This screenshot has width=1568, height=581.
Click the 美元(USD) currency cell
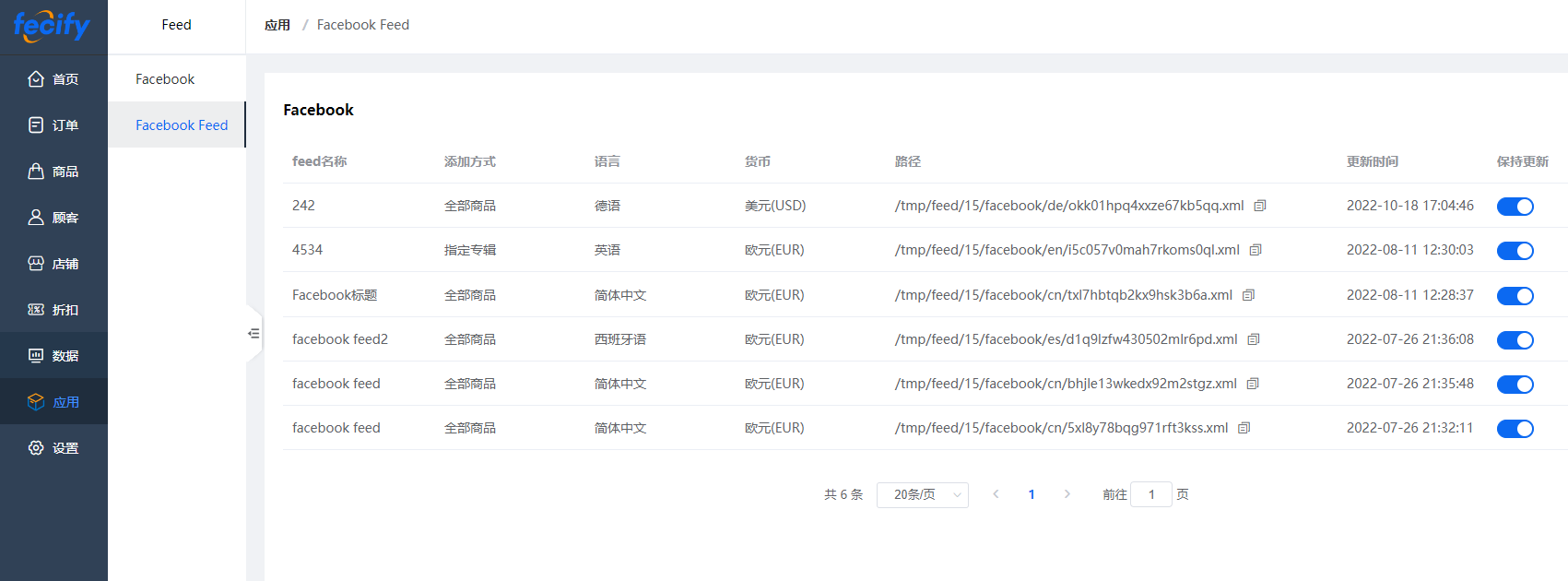coord(775,206)
